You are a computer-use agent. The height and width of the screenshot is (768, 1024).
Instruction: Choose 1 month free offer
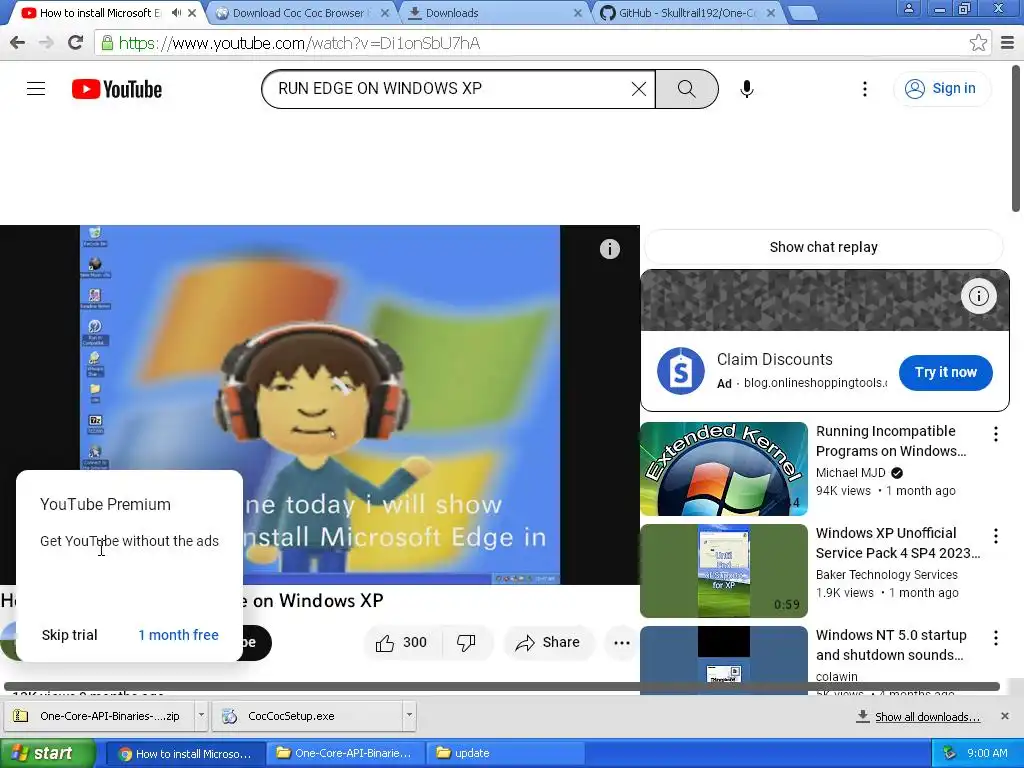(178, 635)
